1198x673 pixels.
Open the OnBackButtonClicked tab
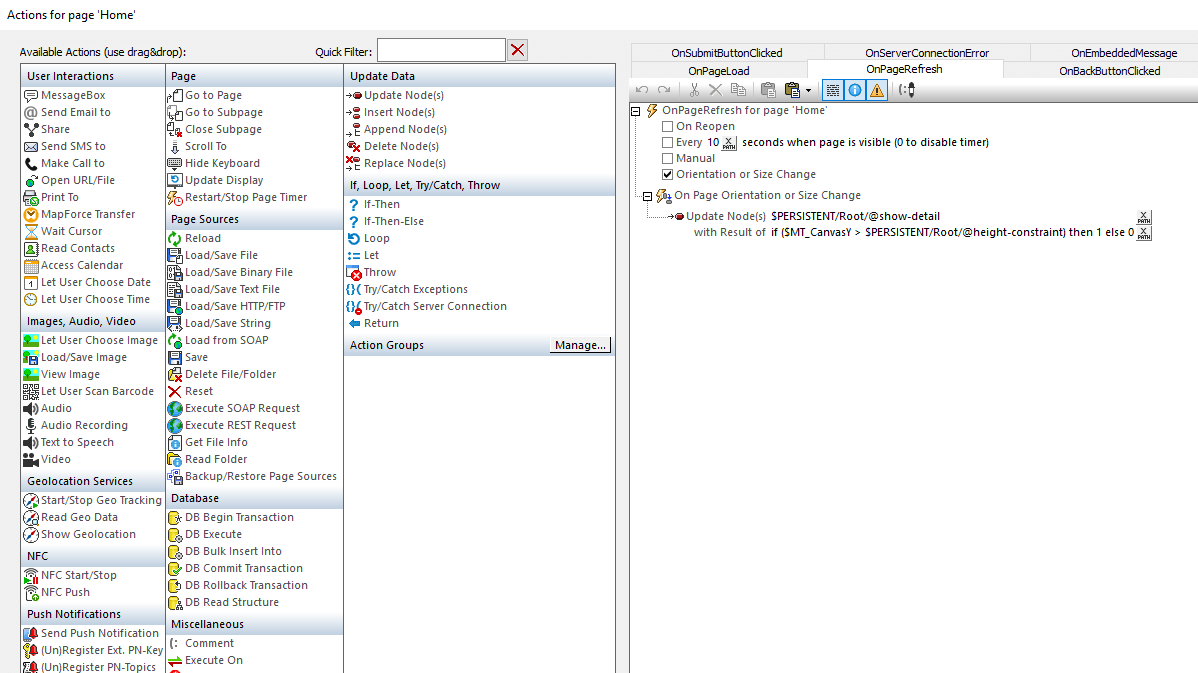[x=1109, y=71]
